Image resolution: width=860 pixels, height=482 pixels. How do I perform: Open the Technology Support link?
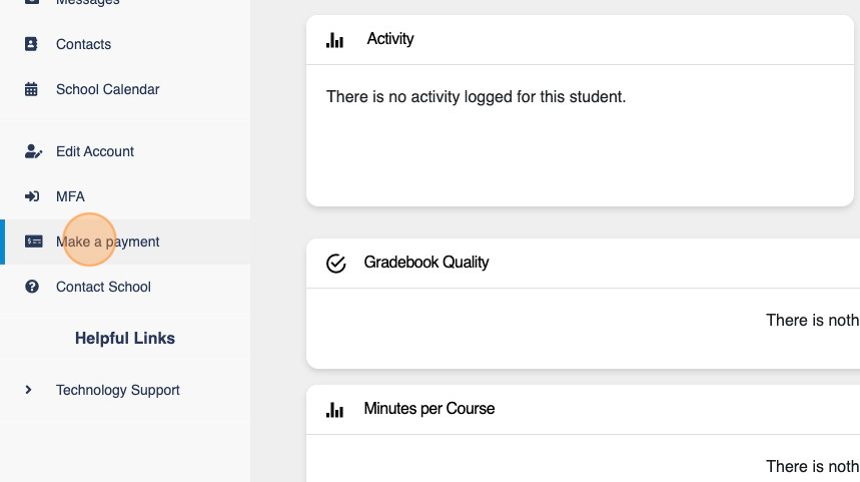118,390
